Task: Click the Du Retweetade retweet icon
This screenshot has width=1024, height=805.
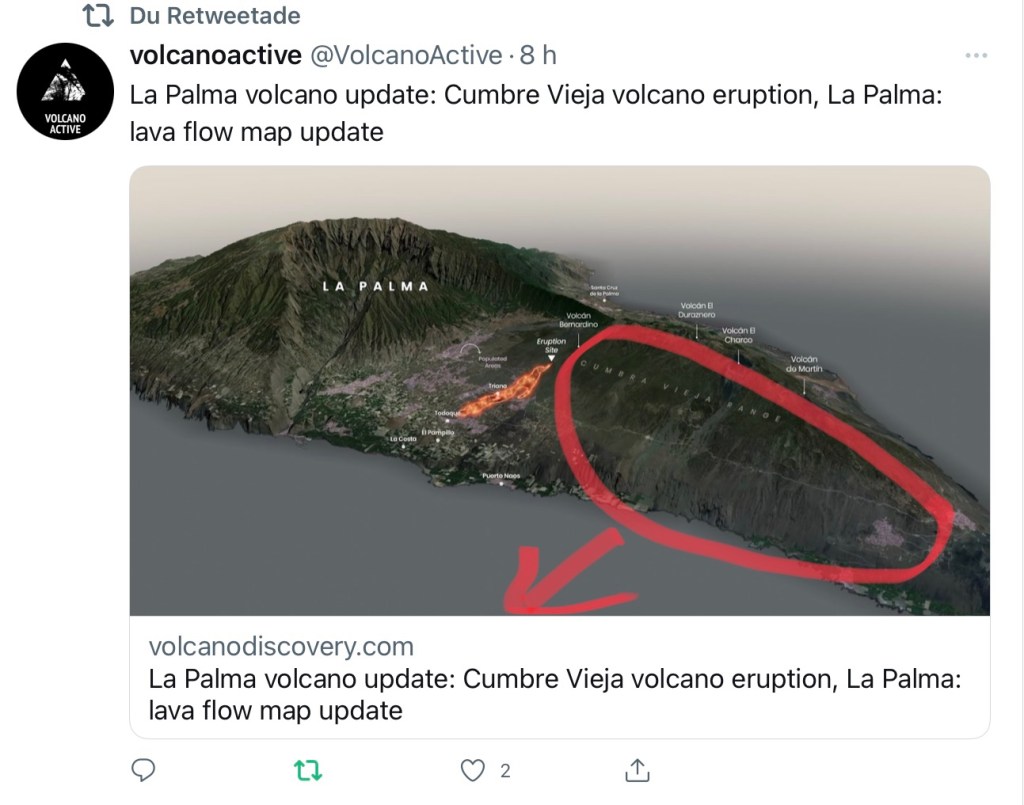Action: tap(98, 16)
